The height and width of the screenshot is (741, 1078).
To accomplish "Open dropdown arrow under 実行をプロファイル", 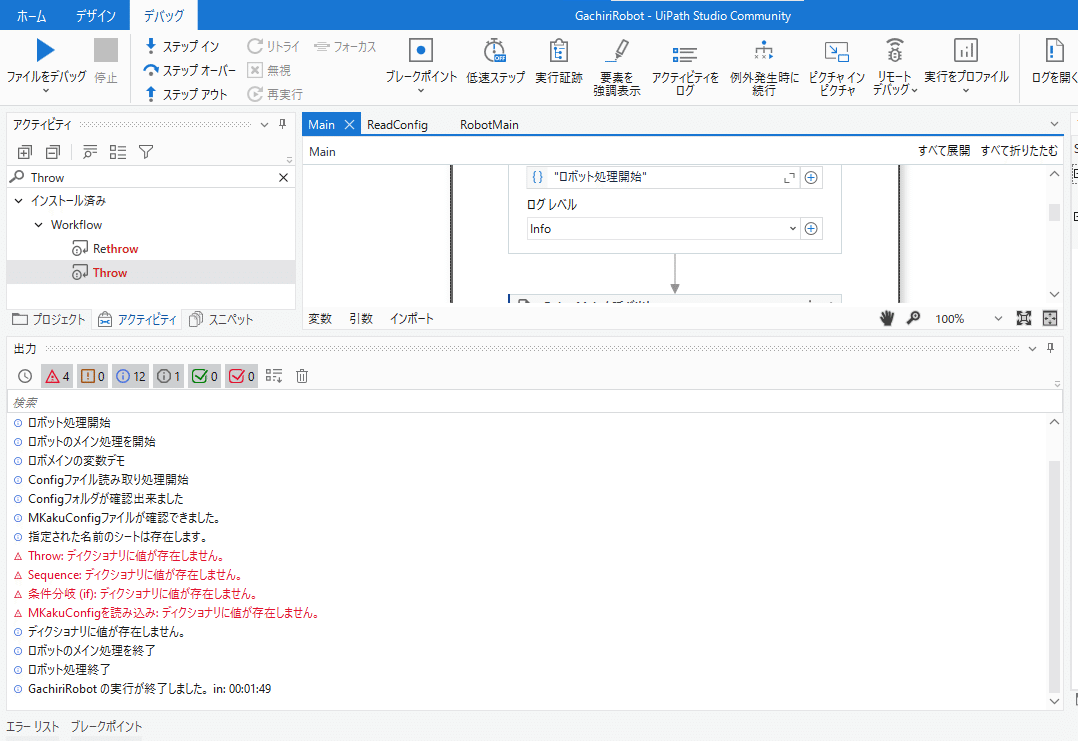I will pos(966,91).
